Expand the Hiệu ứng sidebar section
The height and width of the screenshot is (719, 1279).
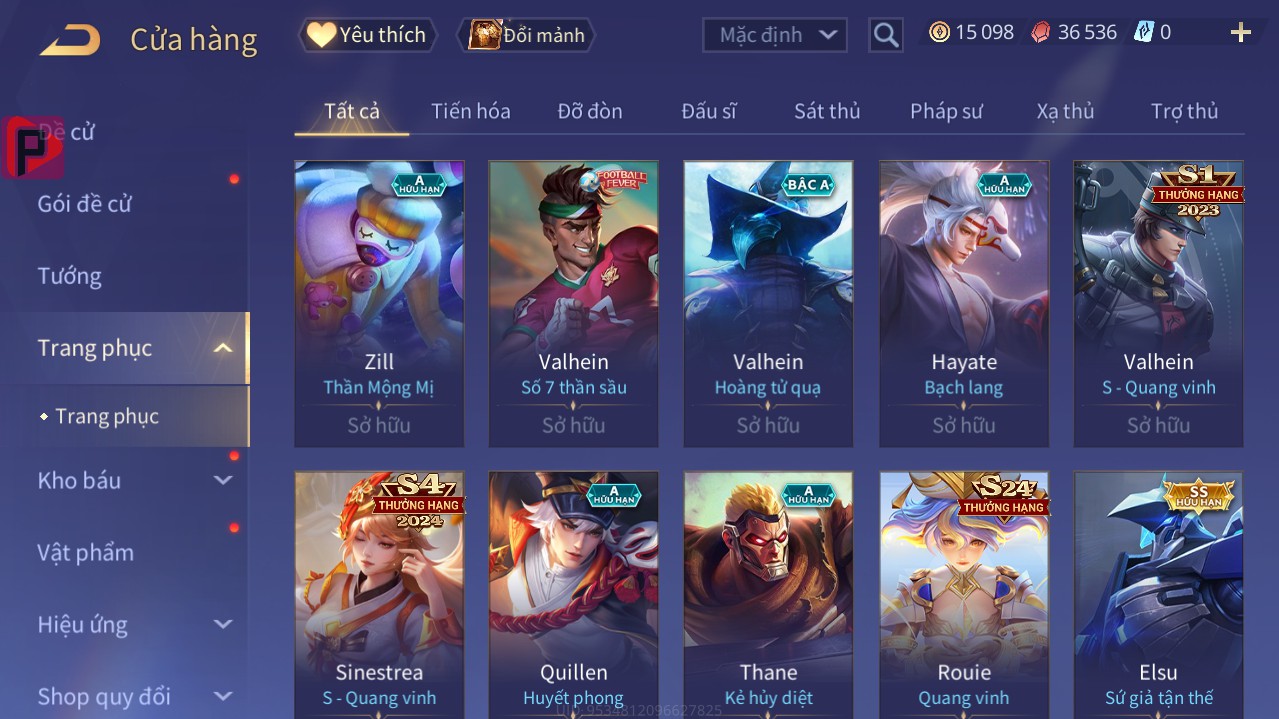[223, 624]
